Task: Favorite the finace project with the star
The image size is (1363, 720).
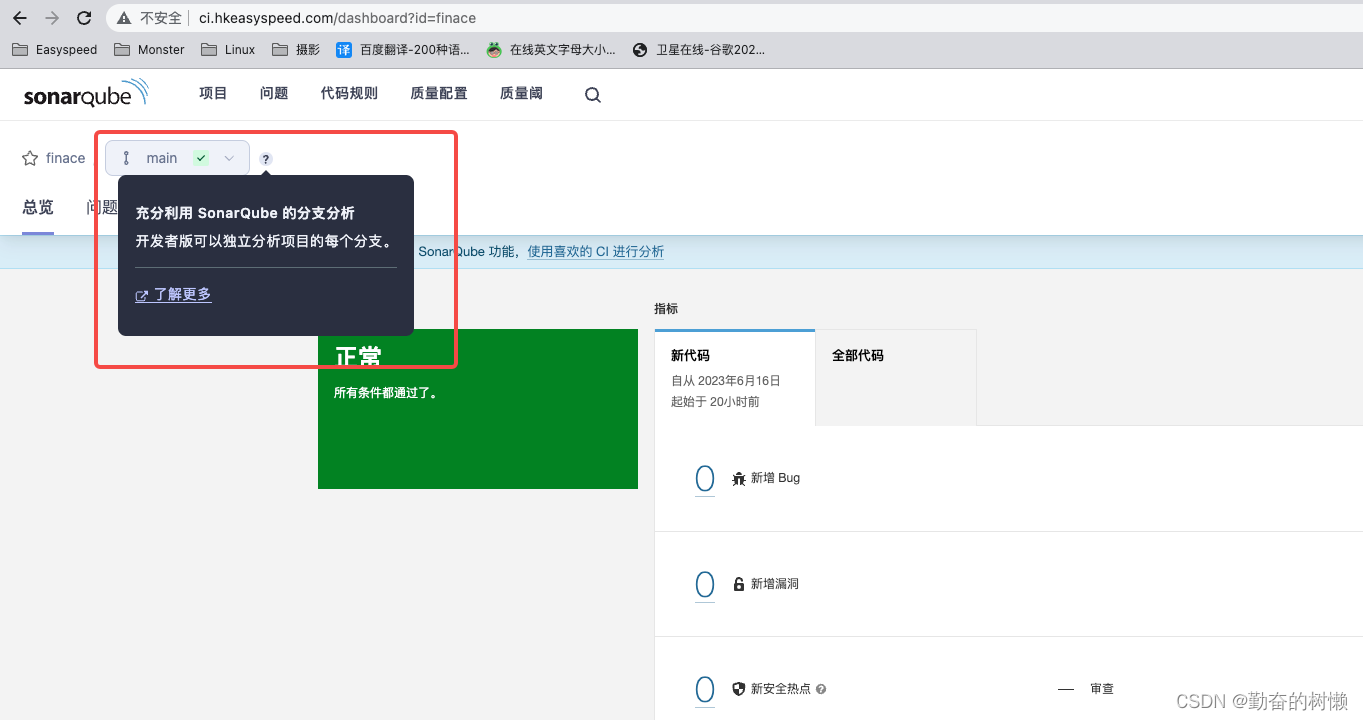Action: tap(30, 158)
